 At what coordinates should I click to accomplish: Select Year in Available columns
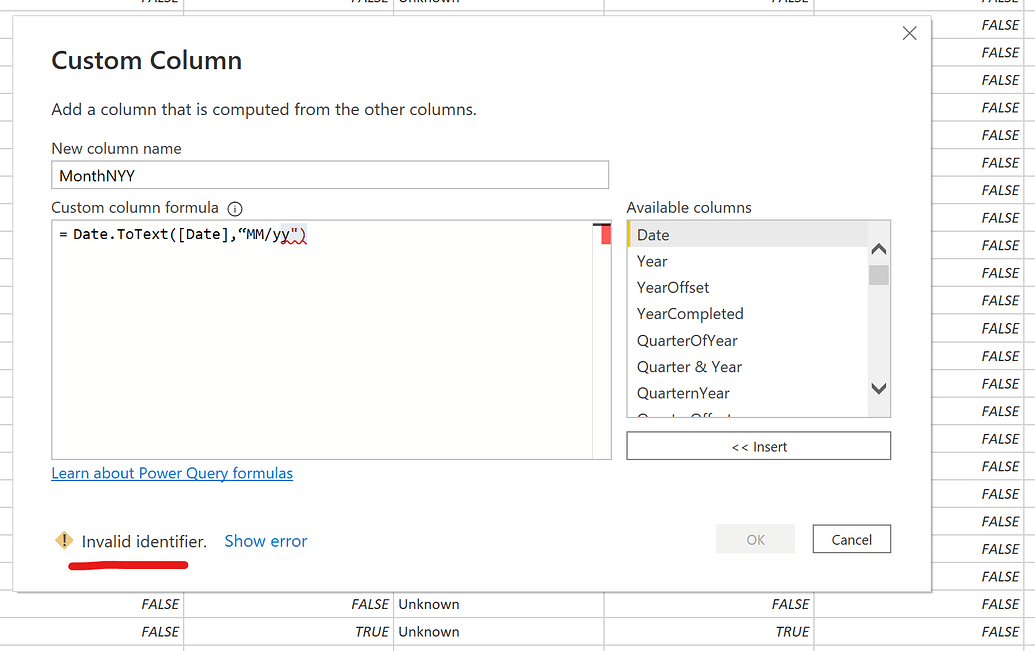(747, 261)
